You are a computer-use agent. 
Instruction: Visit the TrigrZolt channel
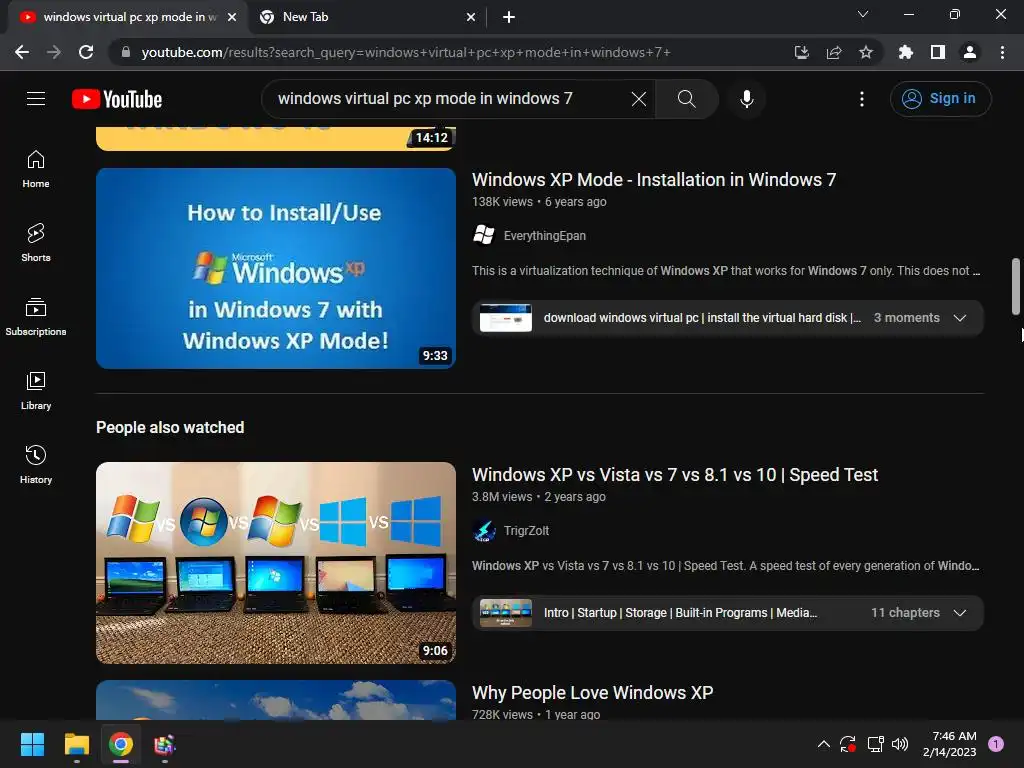[x=526, y=531]
